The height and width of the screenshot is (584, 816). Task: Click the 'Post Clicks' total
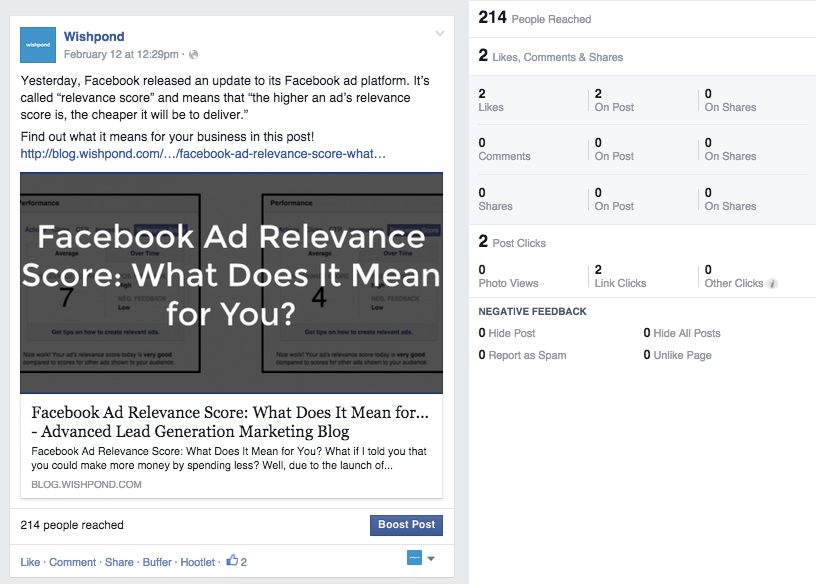pos(512,242)
